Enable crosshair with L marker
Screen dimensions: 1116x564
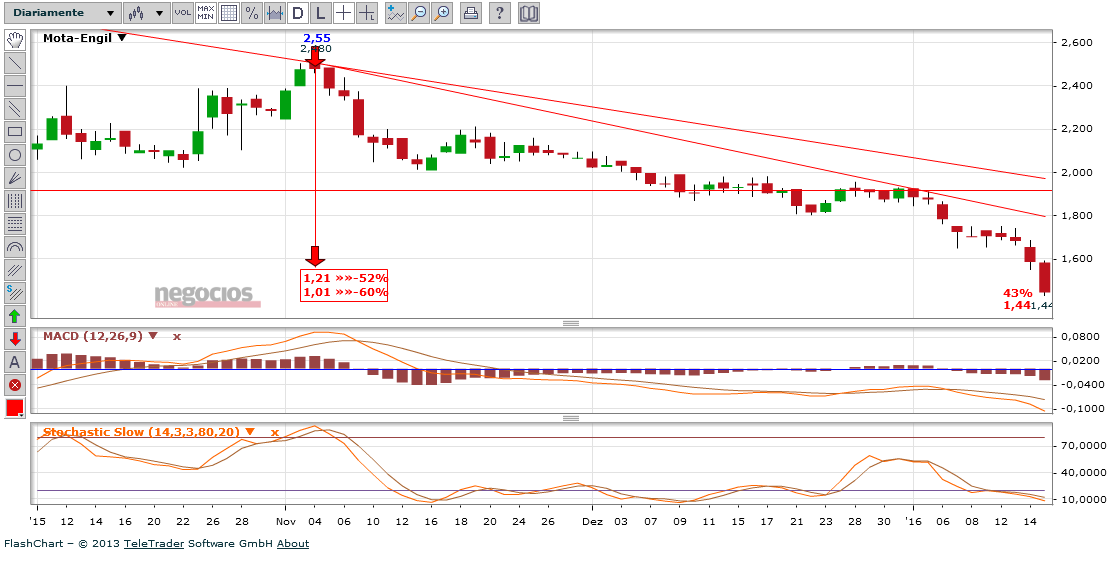[367, 13]
